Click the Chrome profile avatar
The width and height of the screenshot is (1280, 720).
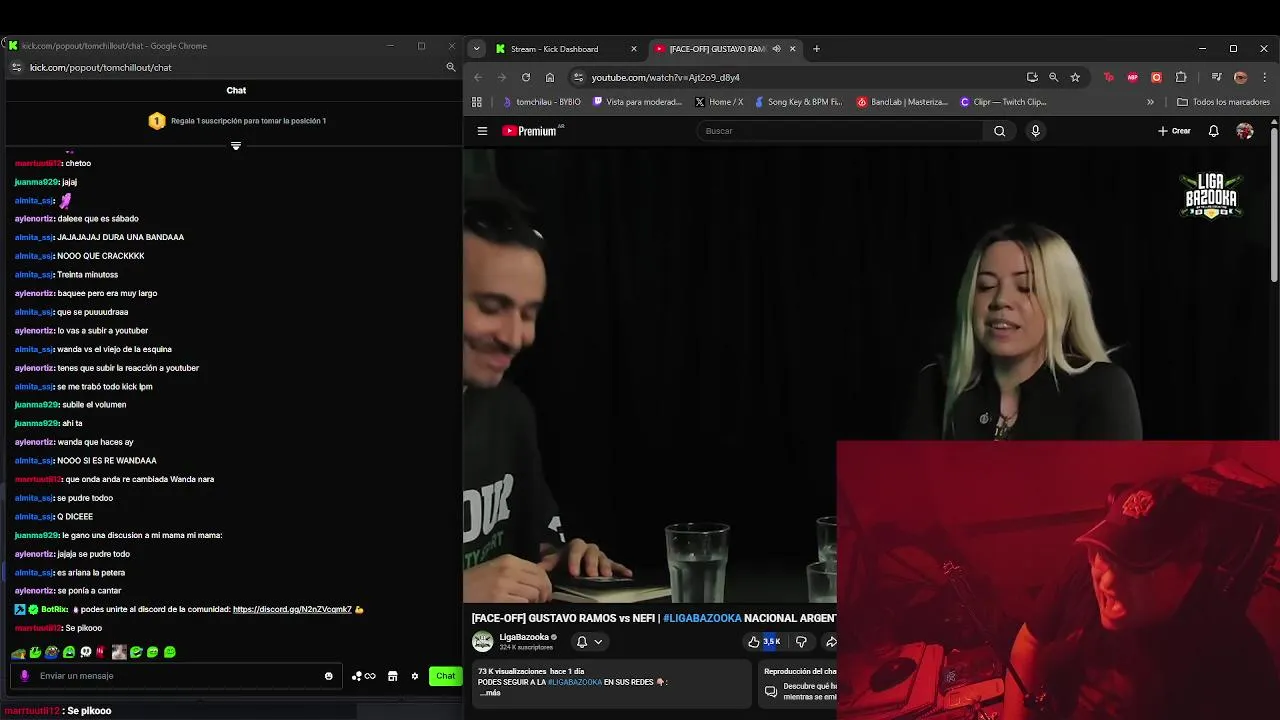point(1240,77)
